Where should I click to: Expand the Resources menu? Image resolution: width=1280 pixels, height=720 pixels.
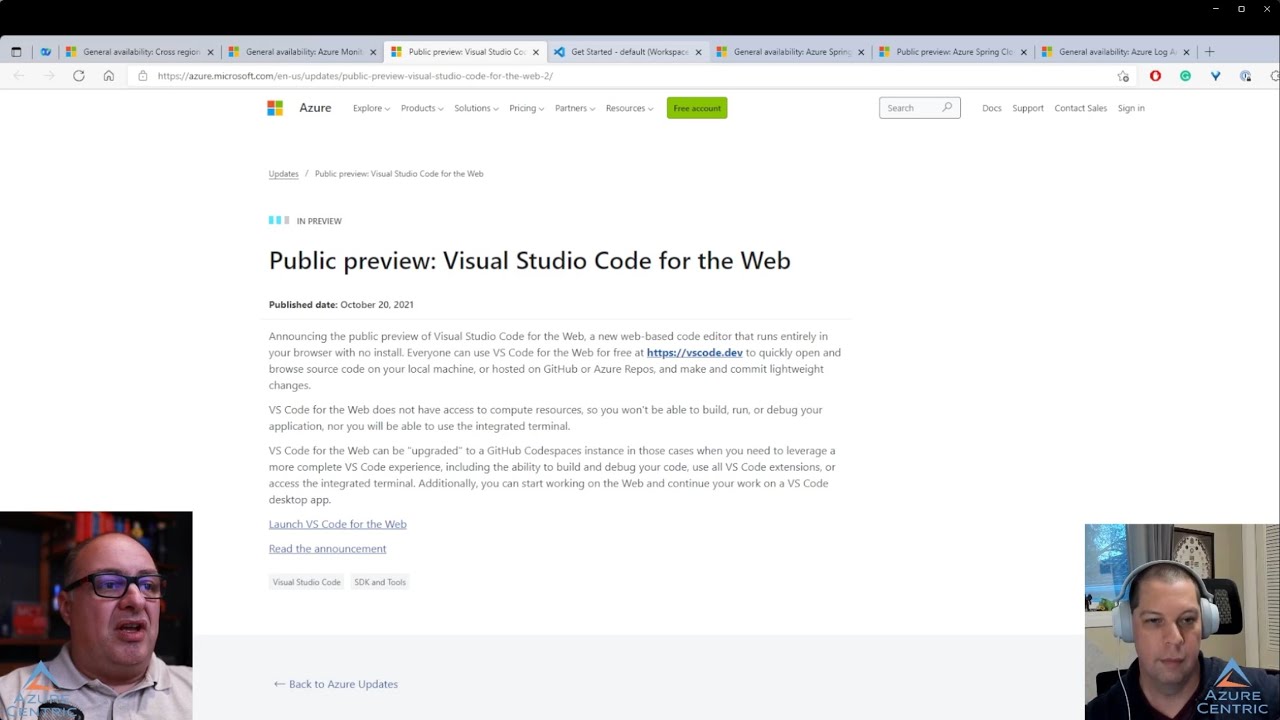(629, 108)
